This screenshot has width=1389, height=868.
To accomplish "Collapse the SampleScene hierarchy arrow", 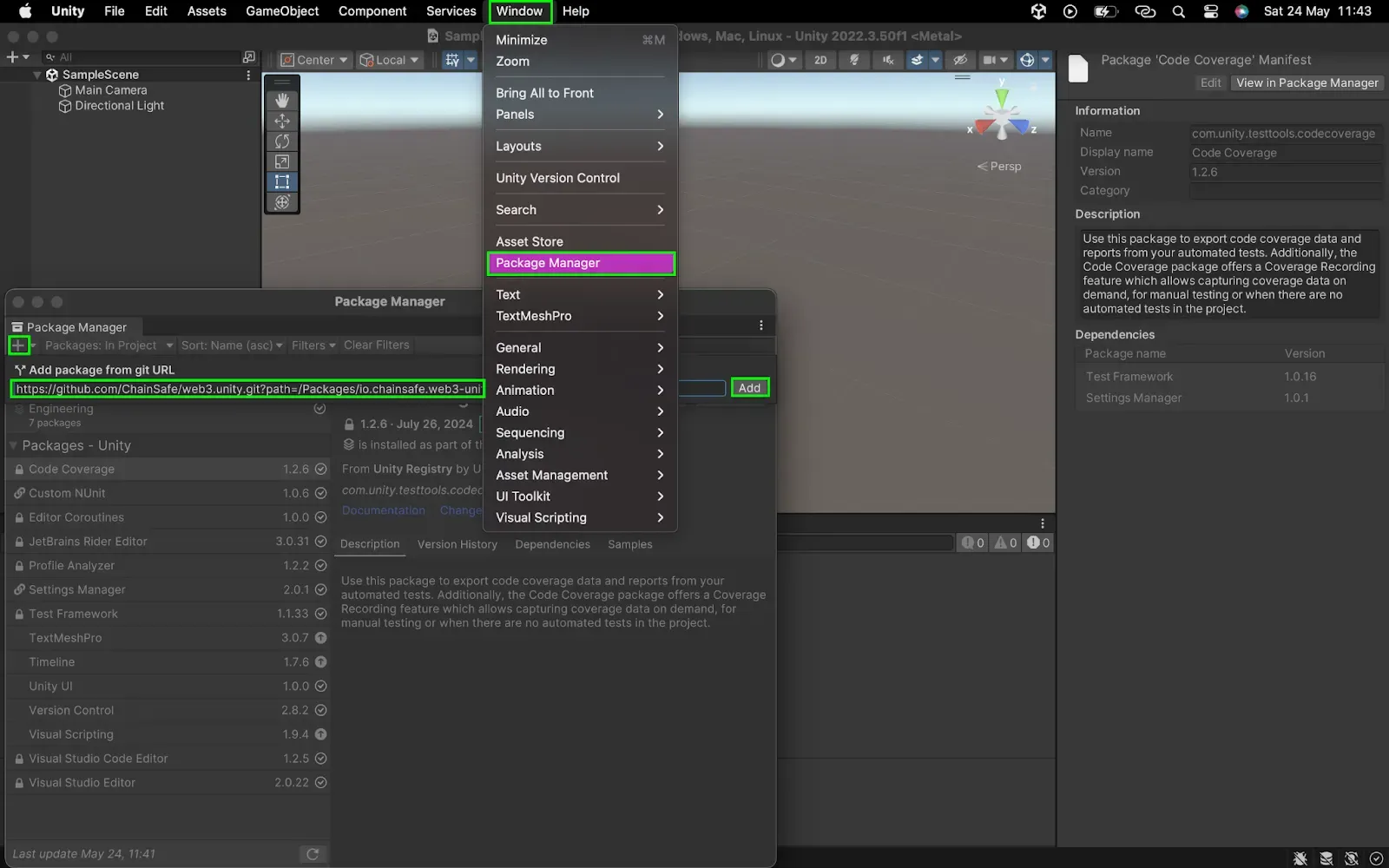I will (37, 76).
